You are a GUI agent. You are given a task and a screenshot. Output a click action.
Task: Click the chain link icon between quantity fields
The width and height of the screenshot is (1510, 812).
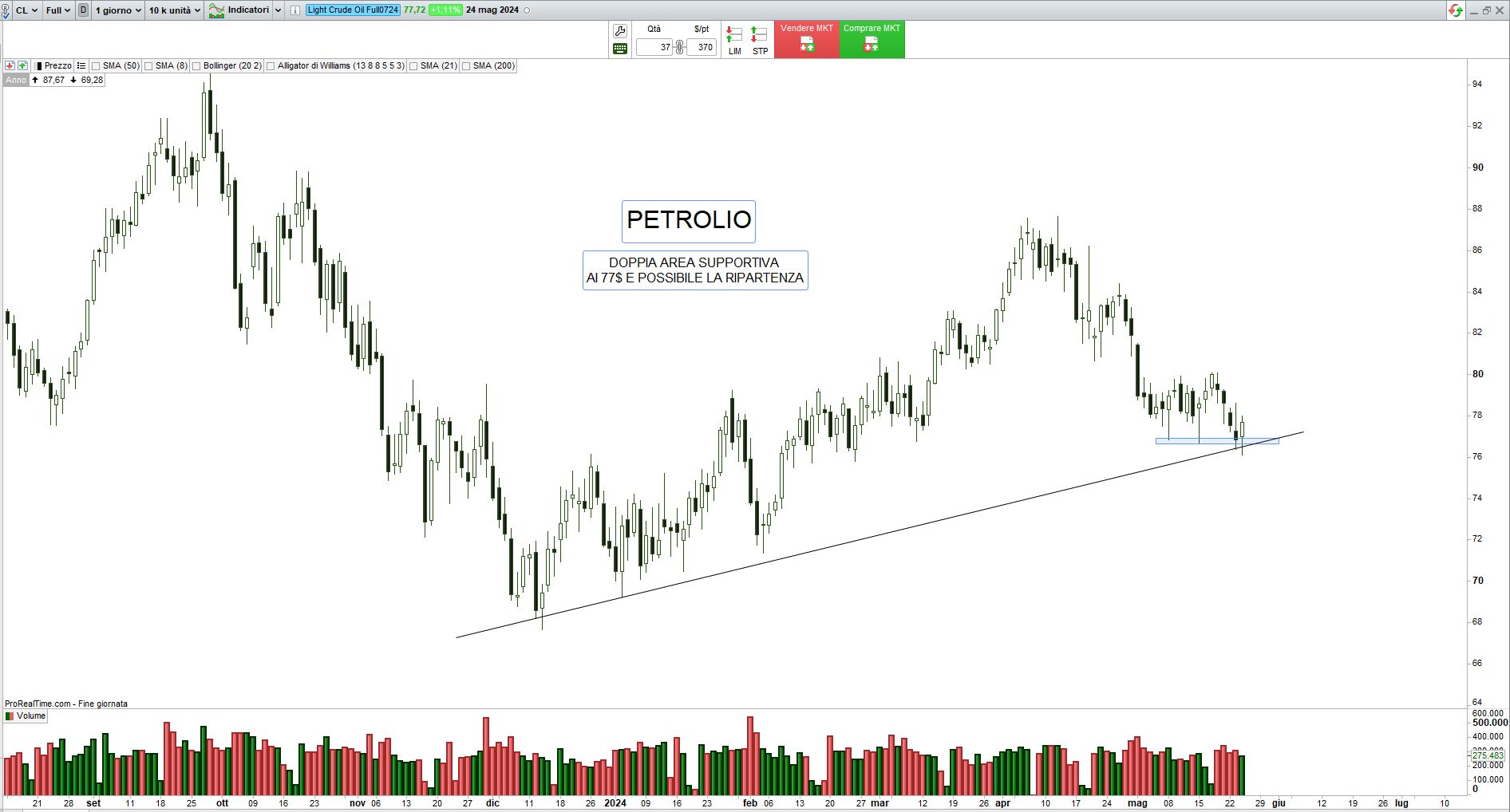click(679, 47)
